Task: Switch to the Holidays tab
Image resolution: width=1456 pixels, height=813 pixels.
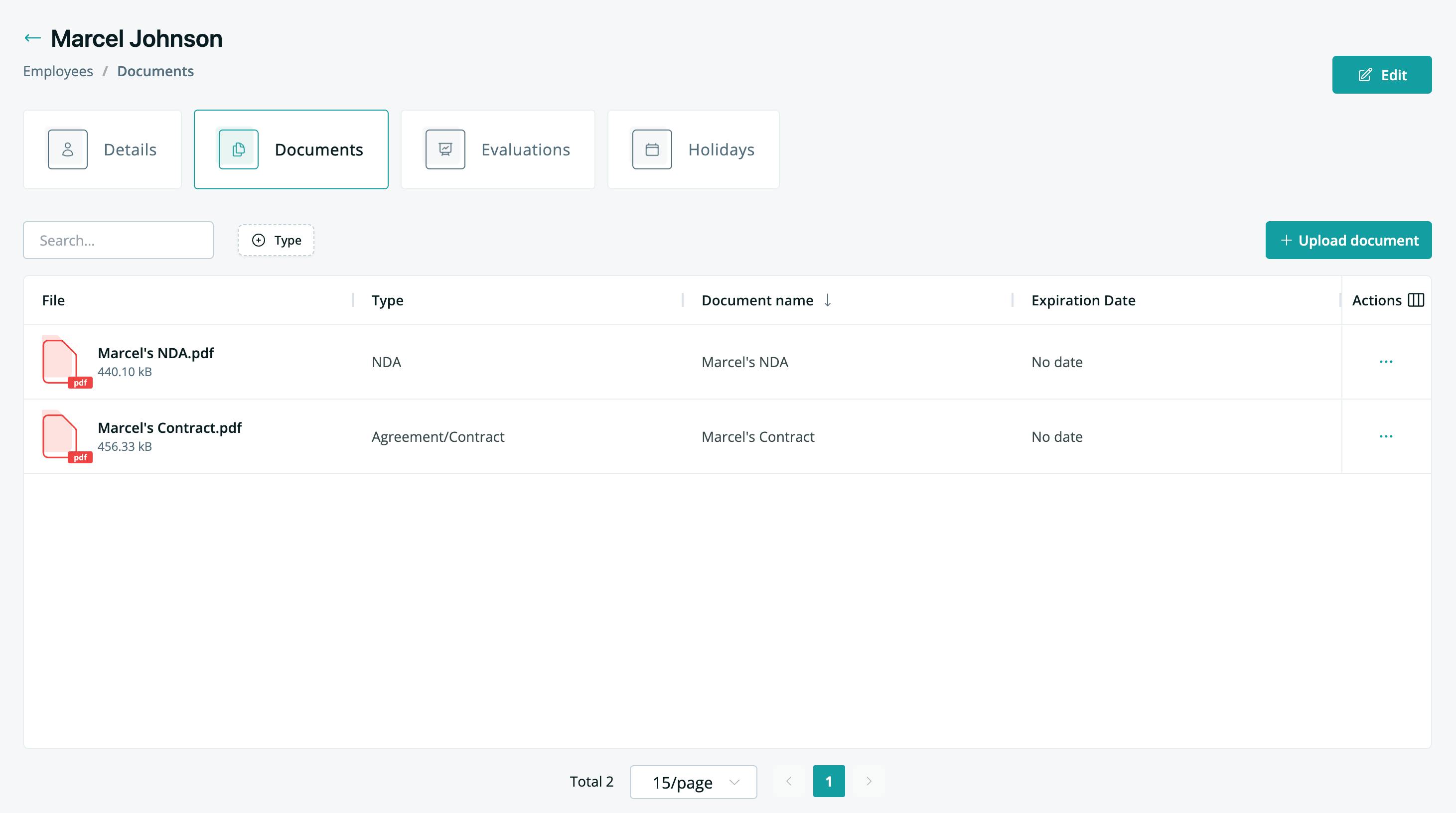Action: tap(694, 149)
